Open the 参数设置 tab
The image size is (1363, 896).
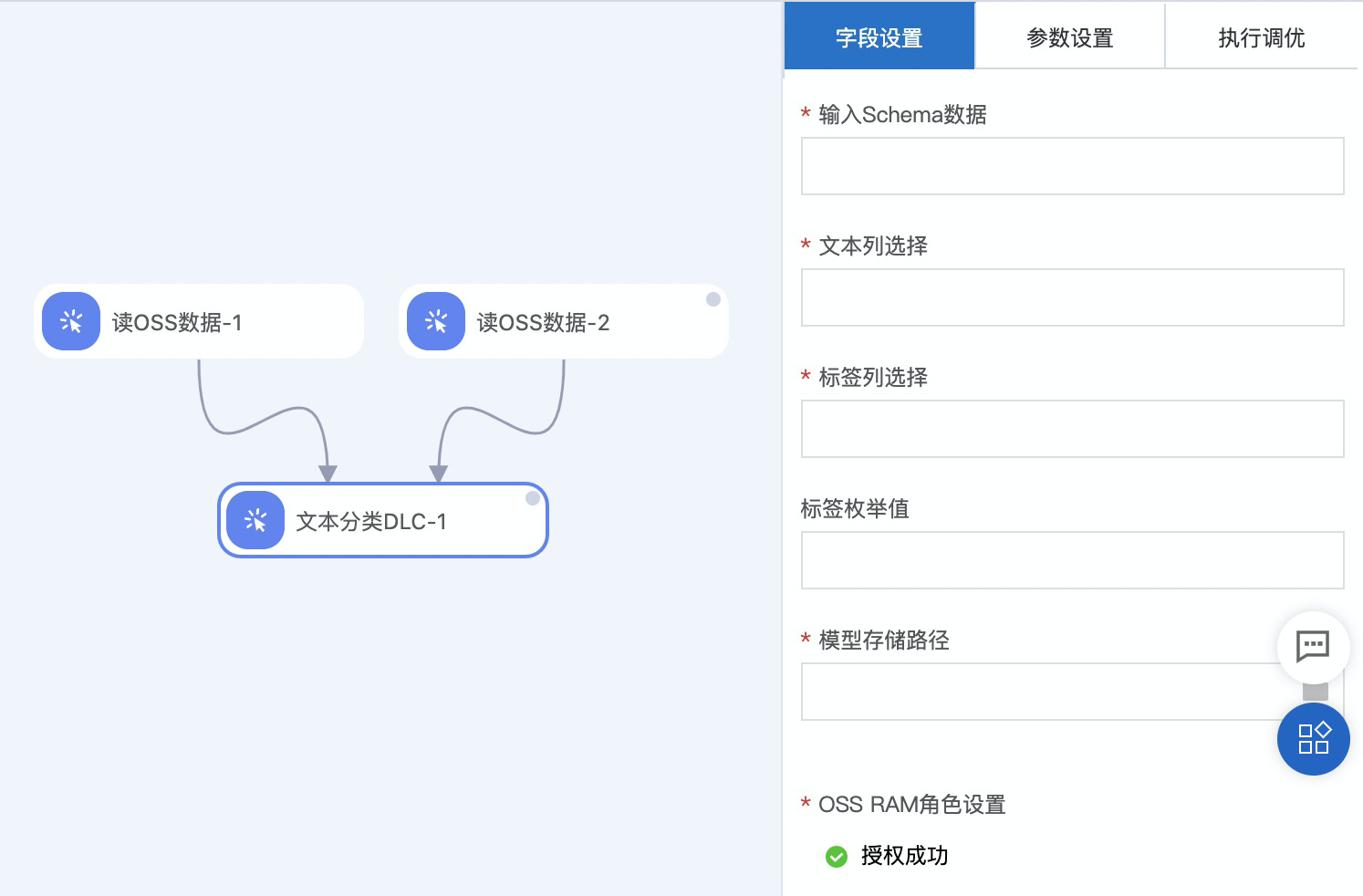point(1070,36)
